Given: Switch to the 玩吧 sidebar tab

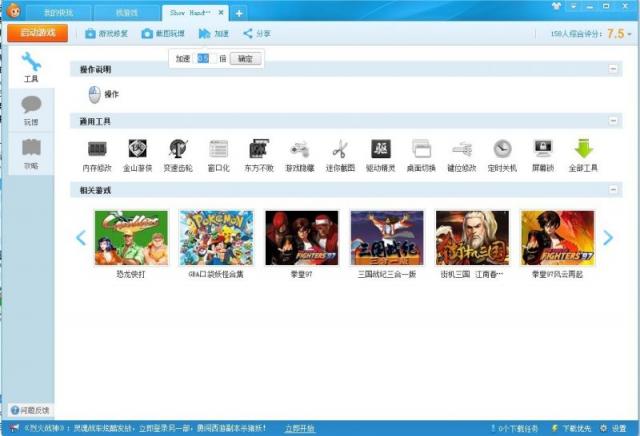Looking at the screenshot, I should [x=31, y=108].
